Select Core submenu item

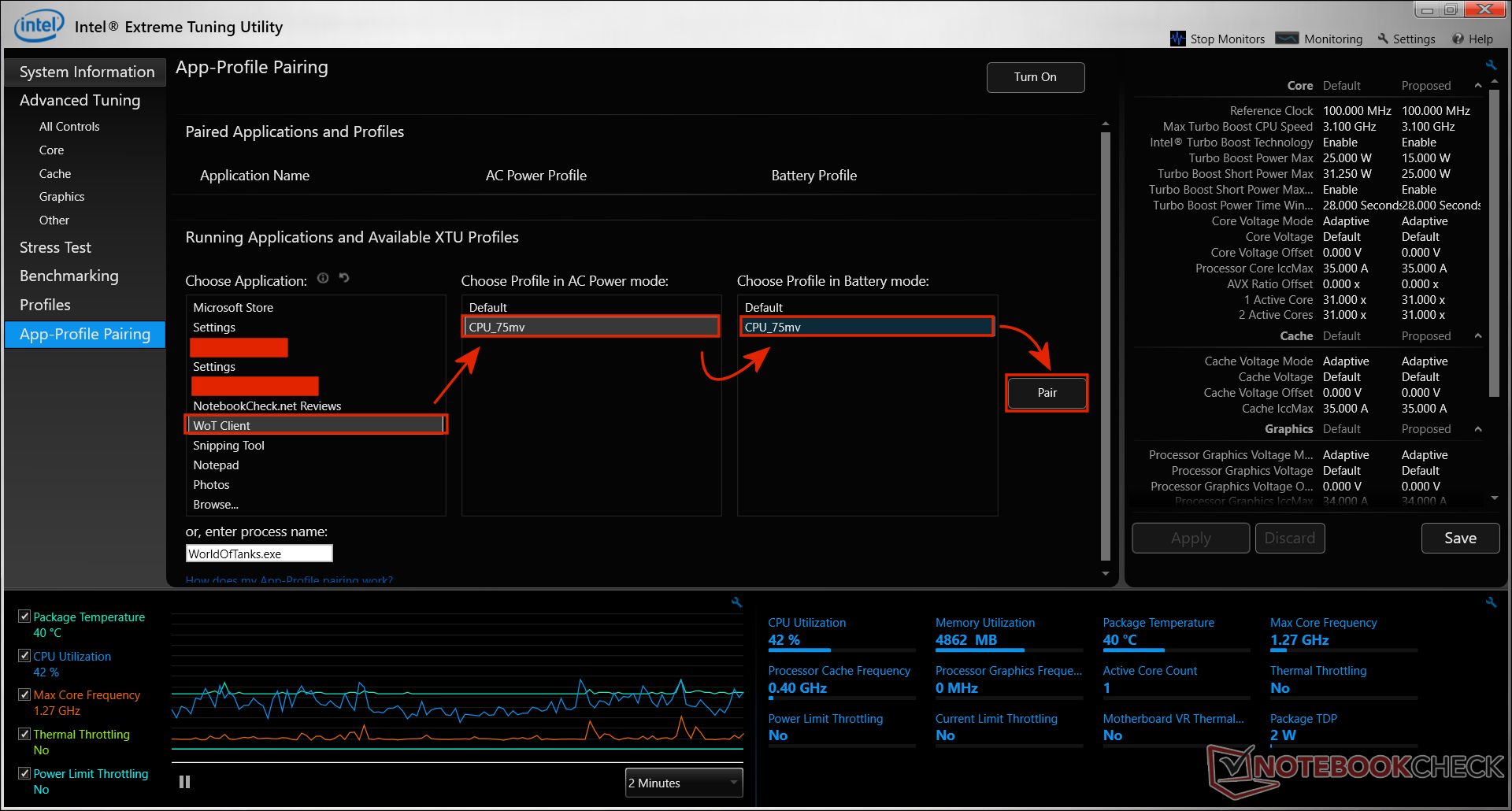point(52,150)
